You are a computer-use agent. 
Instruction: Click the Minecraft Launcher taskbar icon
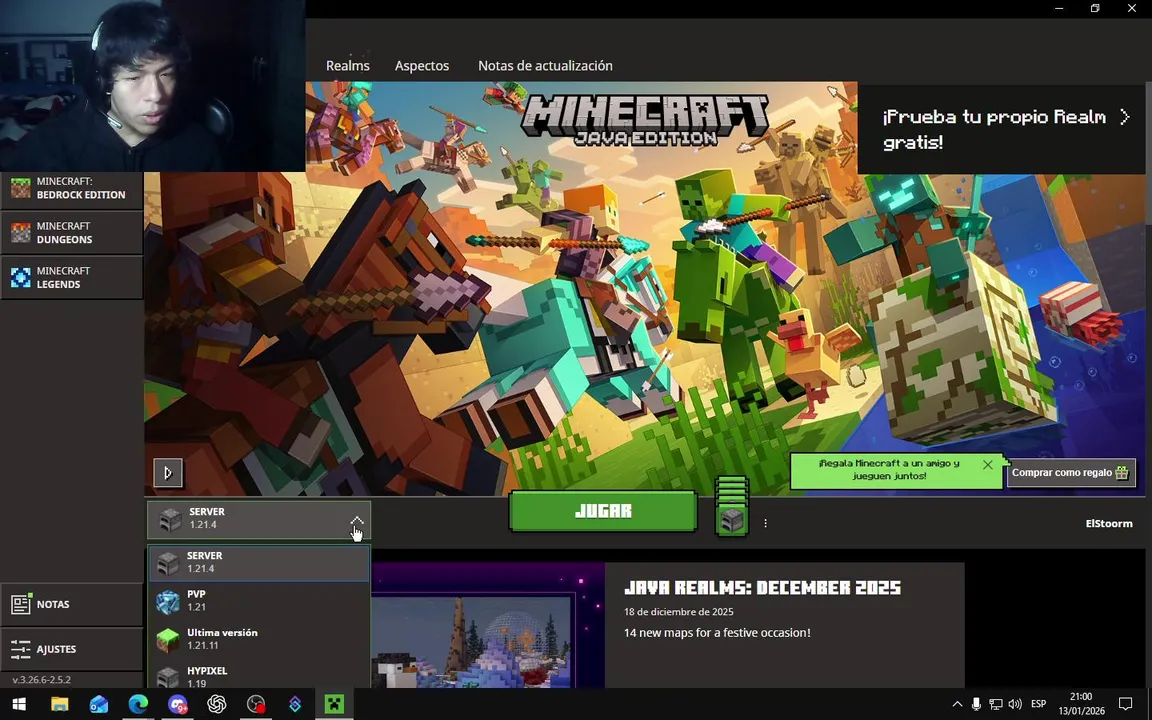334,704
